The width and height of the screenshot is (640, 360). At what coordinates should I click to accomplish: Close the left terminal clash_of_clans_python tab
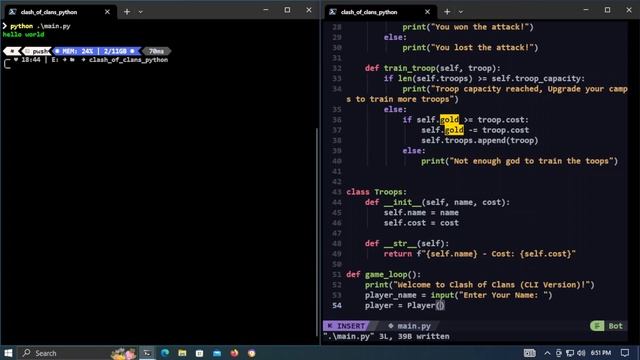(107, 12)
